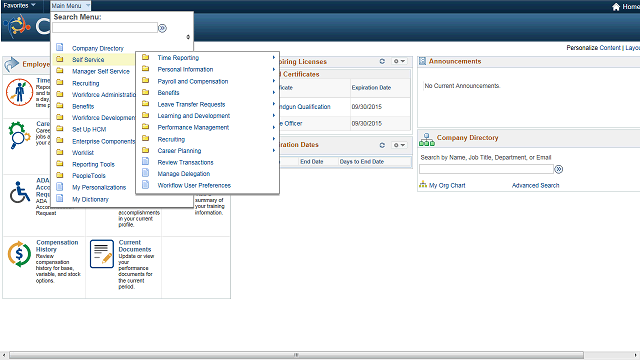Click the Home house icon
Screen dimensions: 640x360
pyautogui.click(x=616, y=7)
